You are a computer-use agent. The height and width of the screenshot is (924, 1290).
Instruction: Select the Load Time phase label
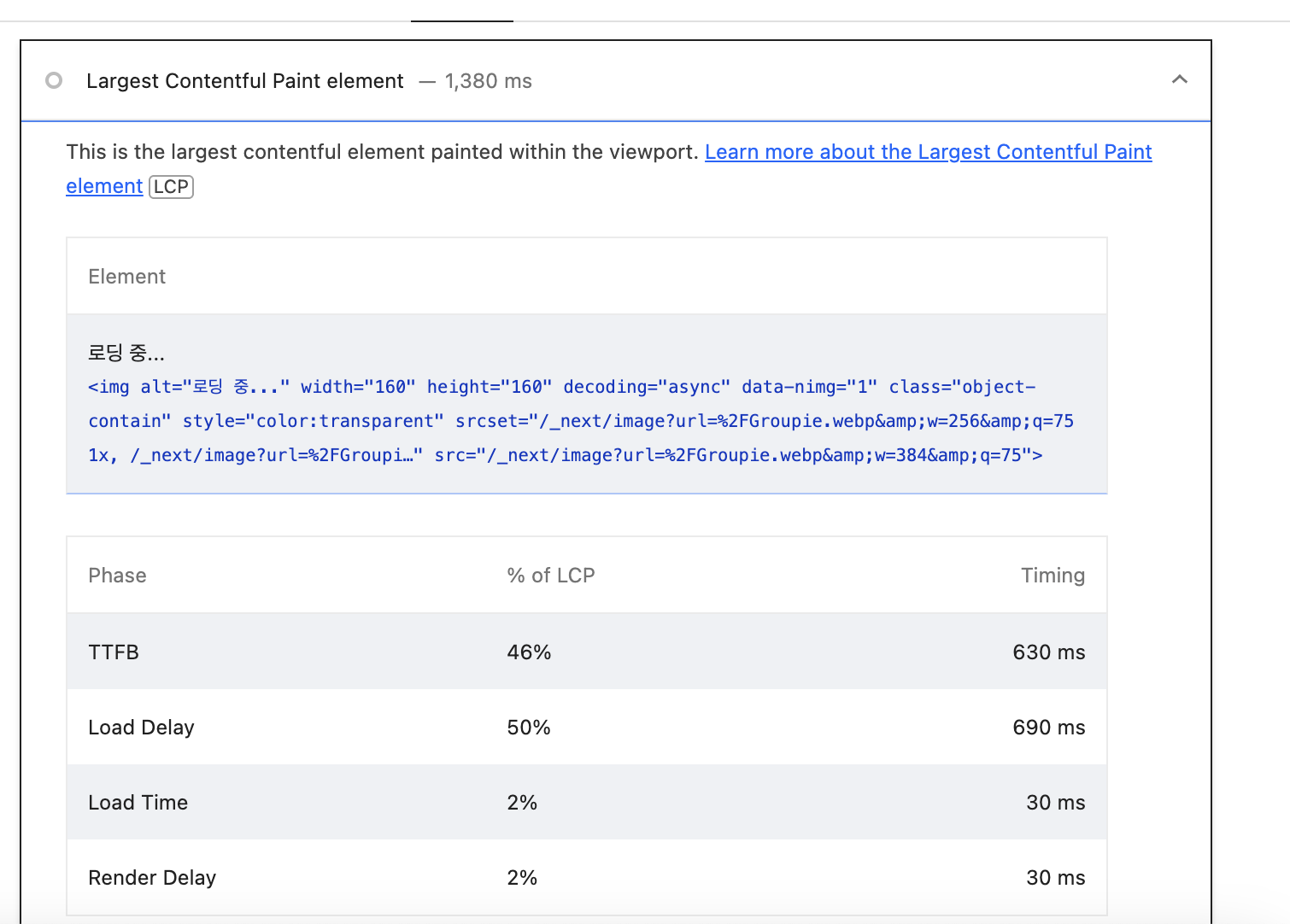tap(138, 803)
